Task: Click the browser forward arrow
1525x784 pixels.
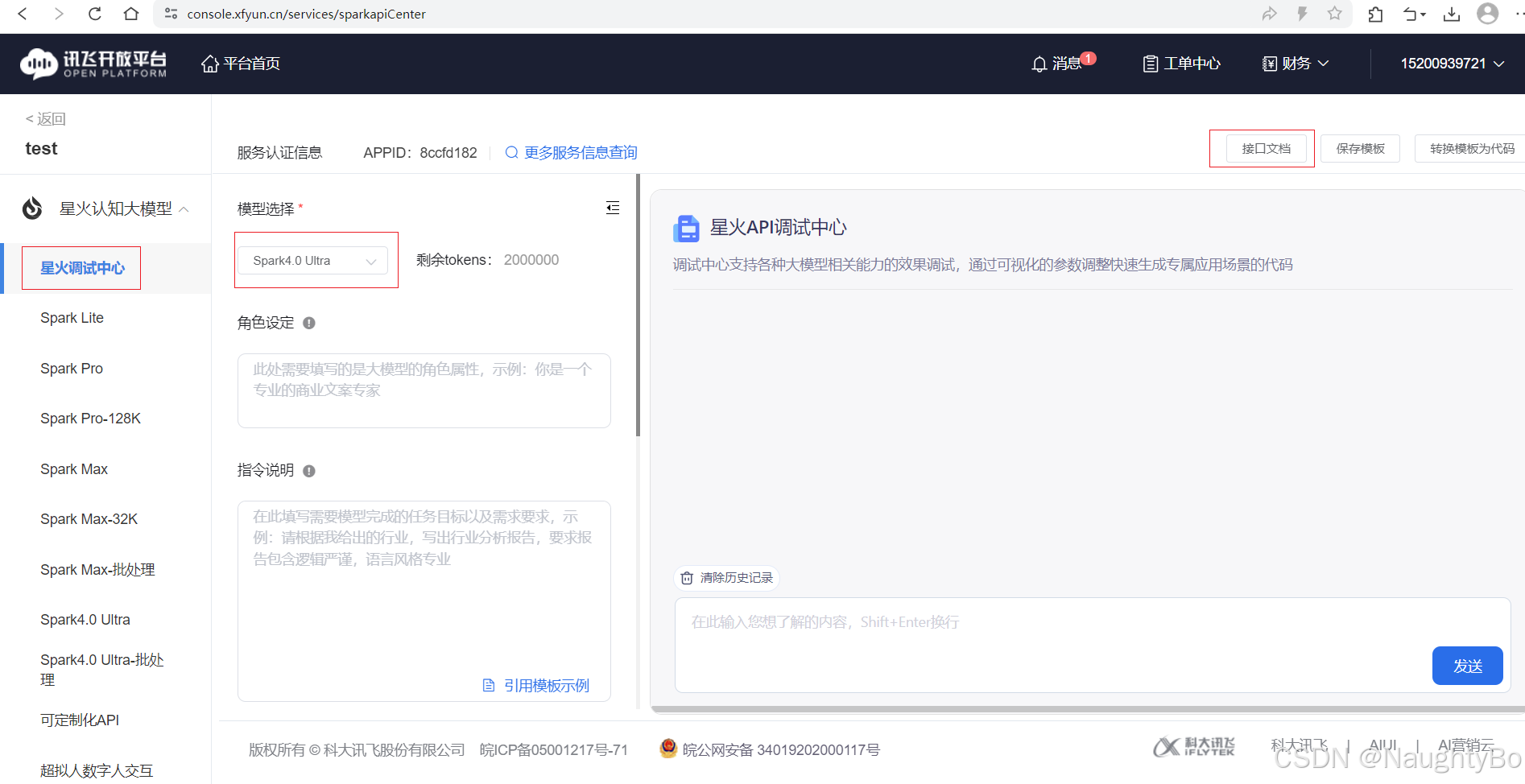Action: click(58, 14)
